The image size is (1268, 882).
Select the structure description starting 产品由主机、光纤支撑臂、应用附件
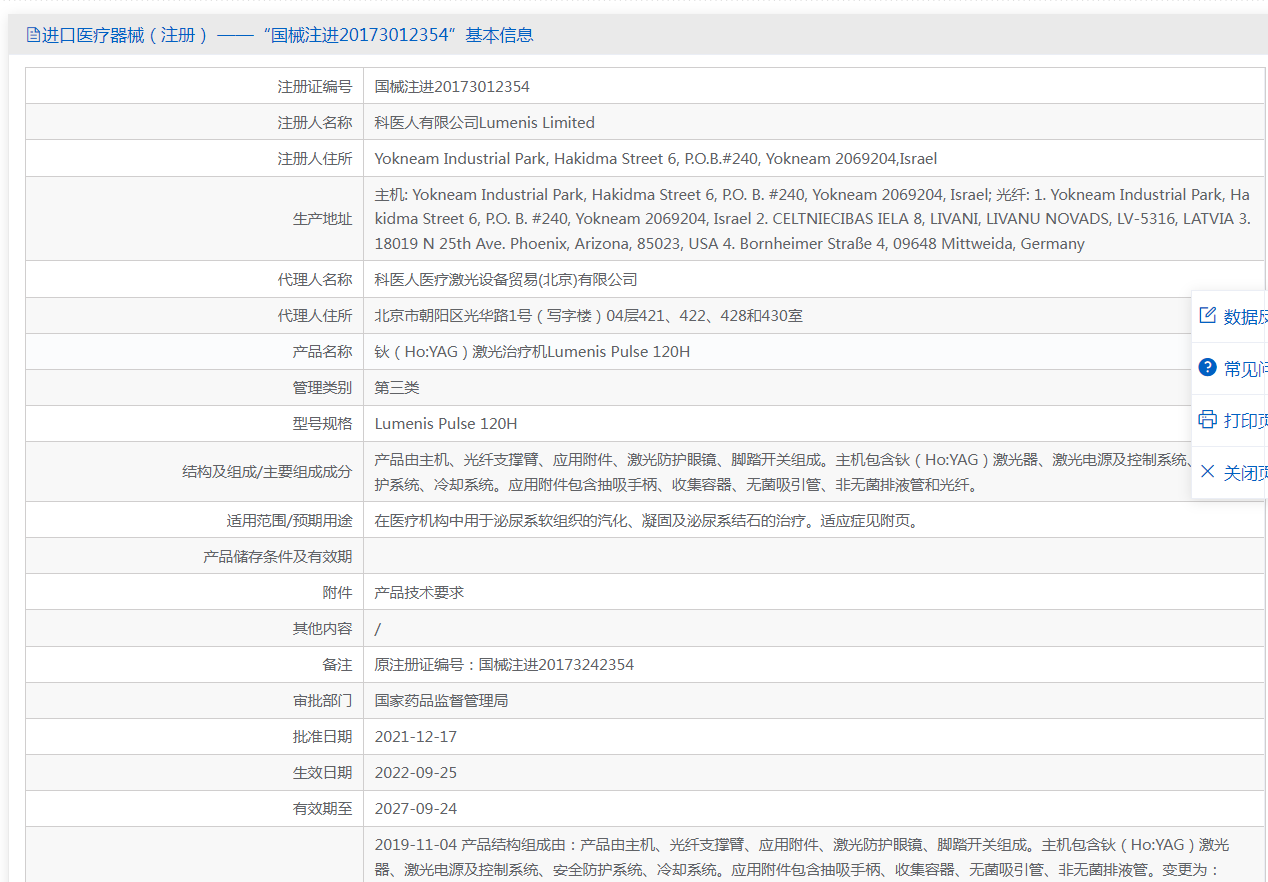tap(783, 472)
